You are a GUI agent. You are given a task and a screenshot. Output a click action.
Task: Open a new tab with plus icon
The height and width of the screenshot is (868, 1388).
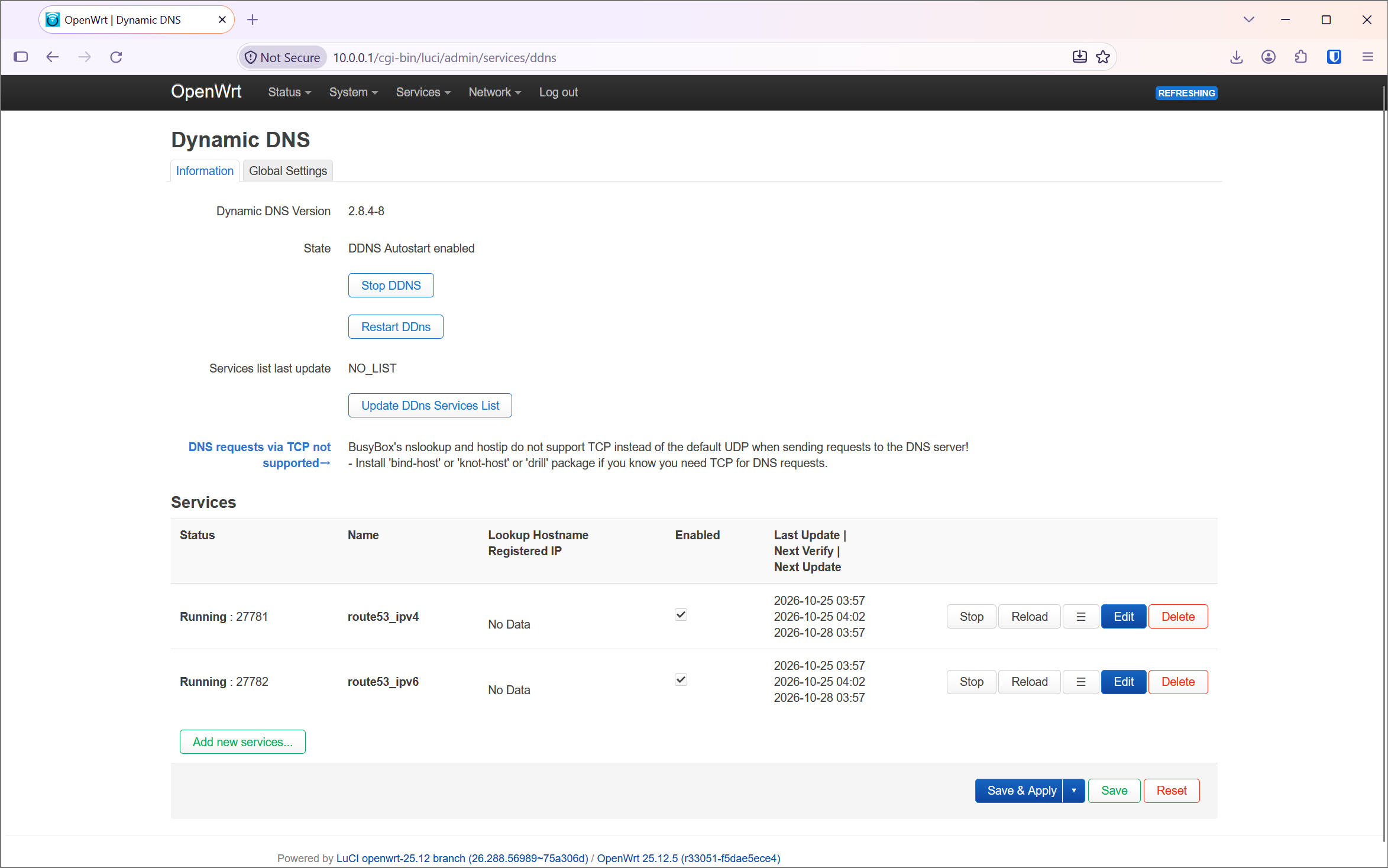pos(253,20)
